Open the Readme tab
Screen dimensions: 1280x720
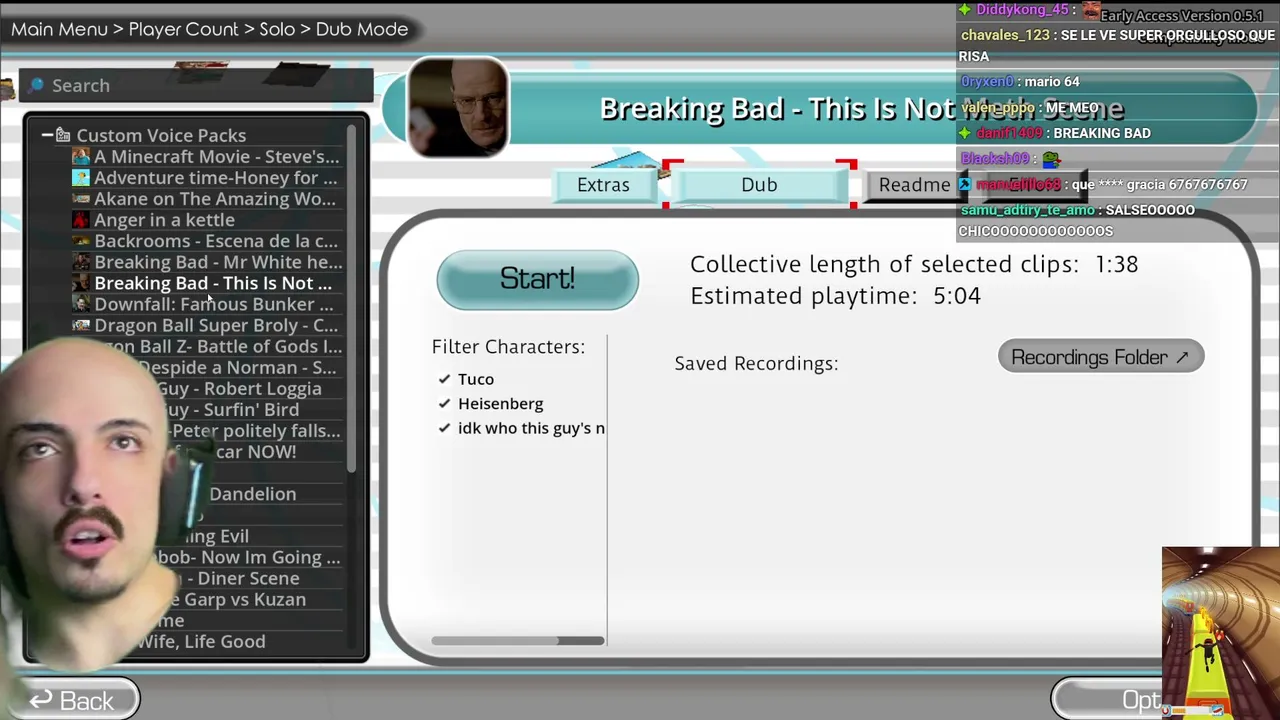[914, 185]
